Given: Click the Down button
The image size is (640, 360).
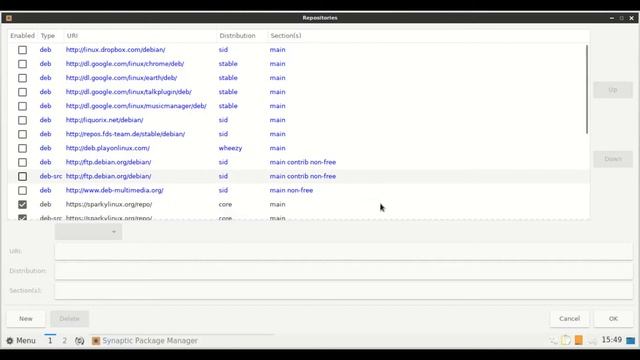Looking at the screenshot, I should click(613, 159).
